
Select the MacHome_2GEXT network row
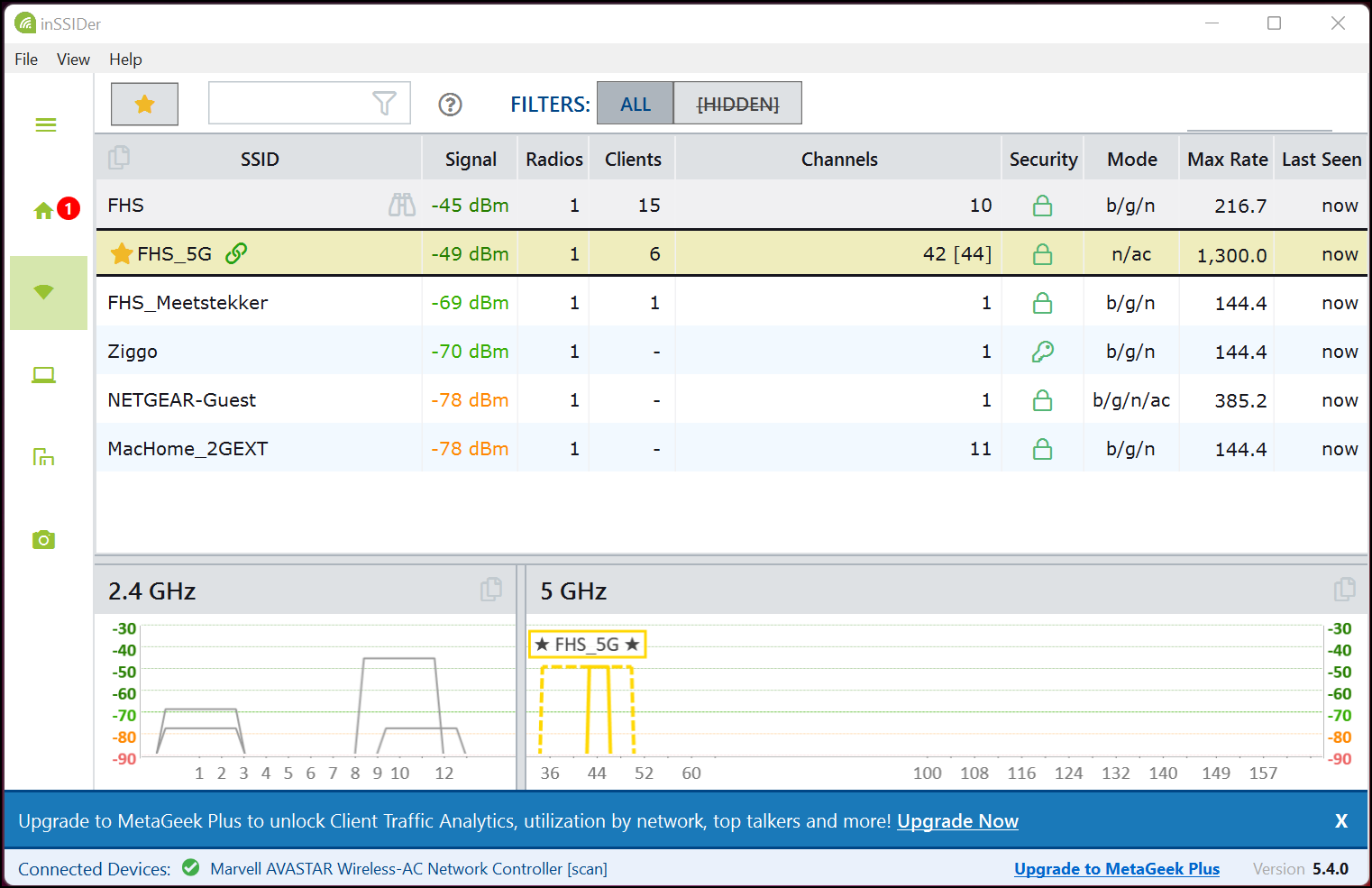732,449
